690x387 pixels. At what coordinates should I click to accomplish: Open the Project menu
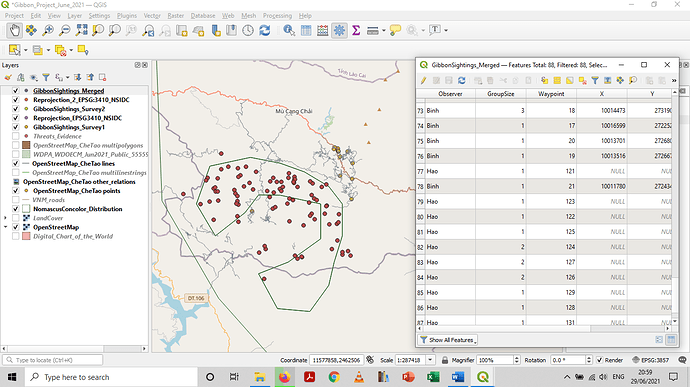point(14,15)
